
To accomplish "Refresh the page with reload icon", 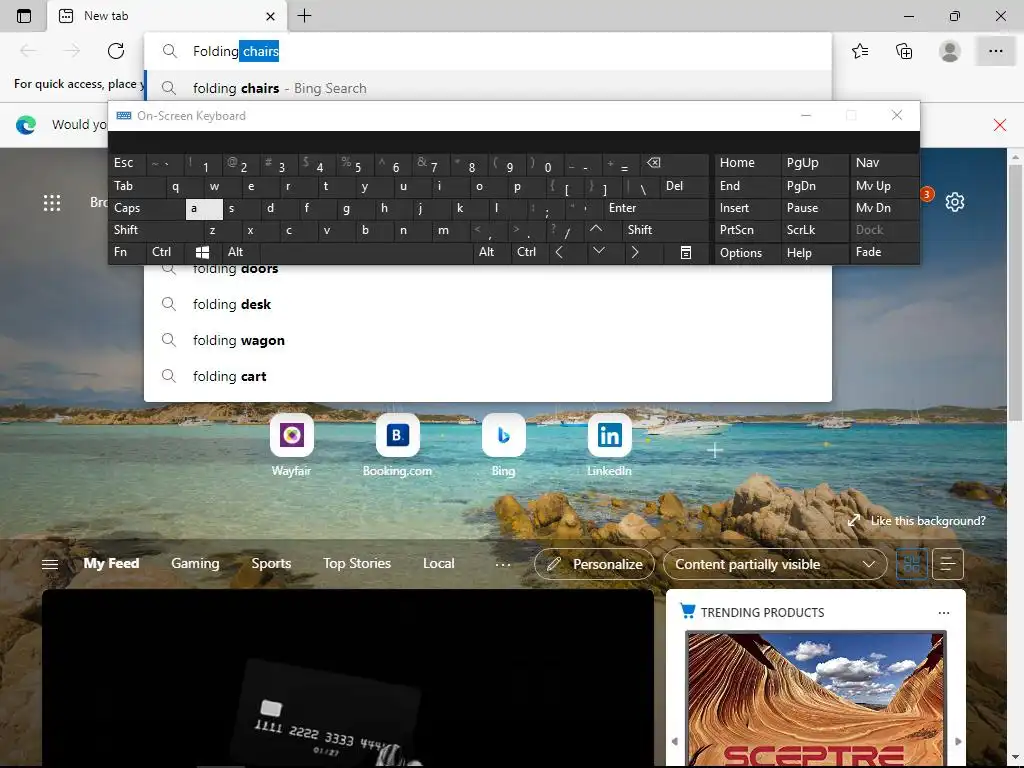I will pyautogui.click(x=116, y=51).
